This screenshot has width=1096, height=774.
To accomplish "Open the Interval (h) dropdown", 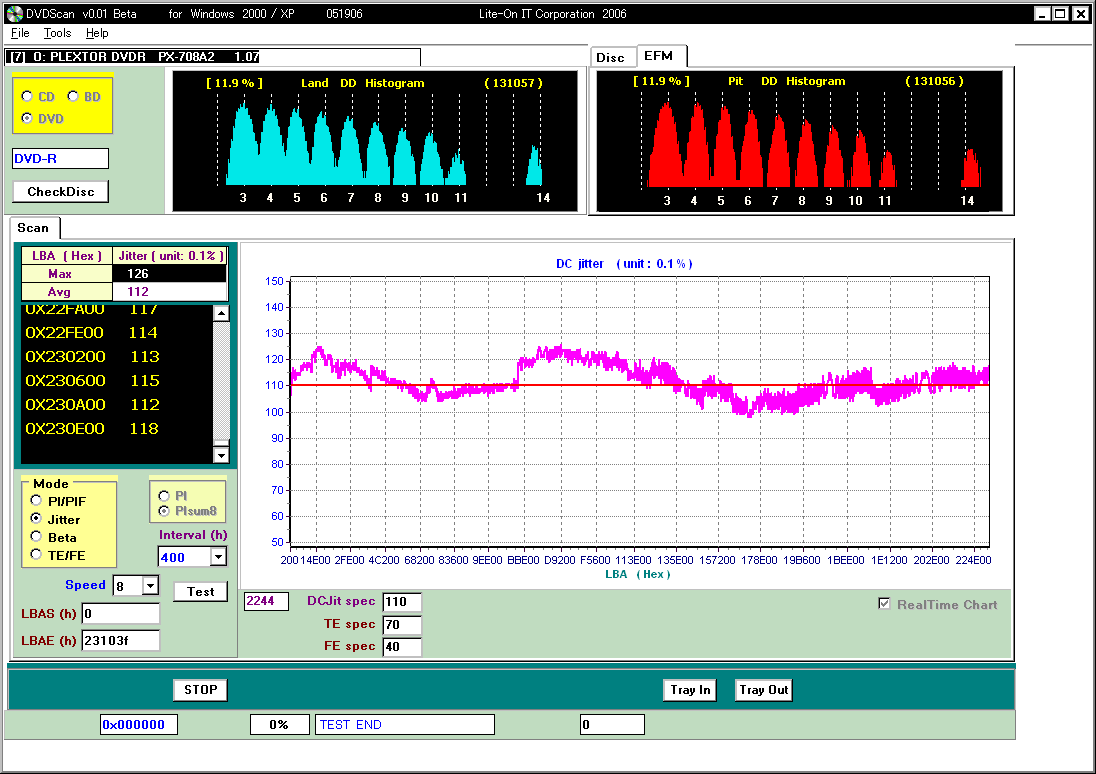I will click(x=218, y=557).
